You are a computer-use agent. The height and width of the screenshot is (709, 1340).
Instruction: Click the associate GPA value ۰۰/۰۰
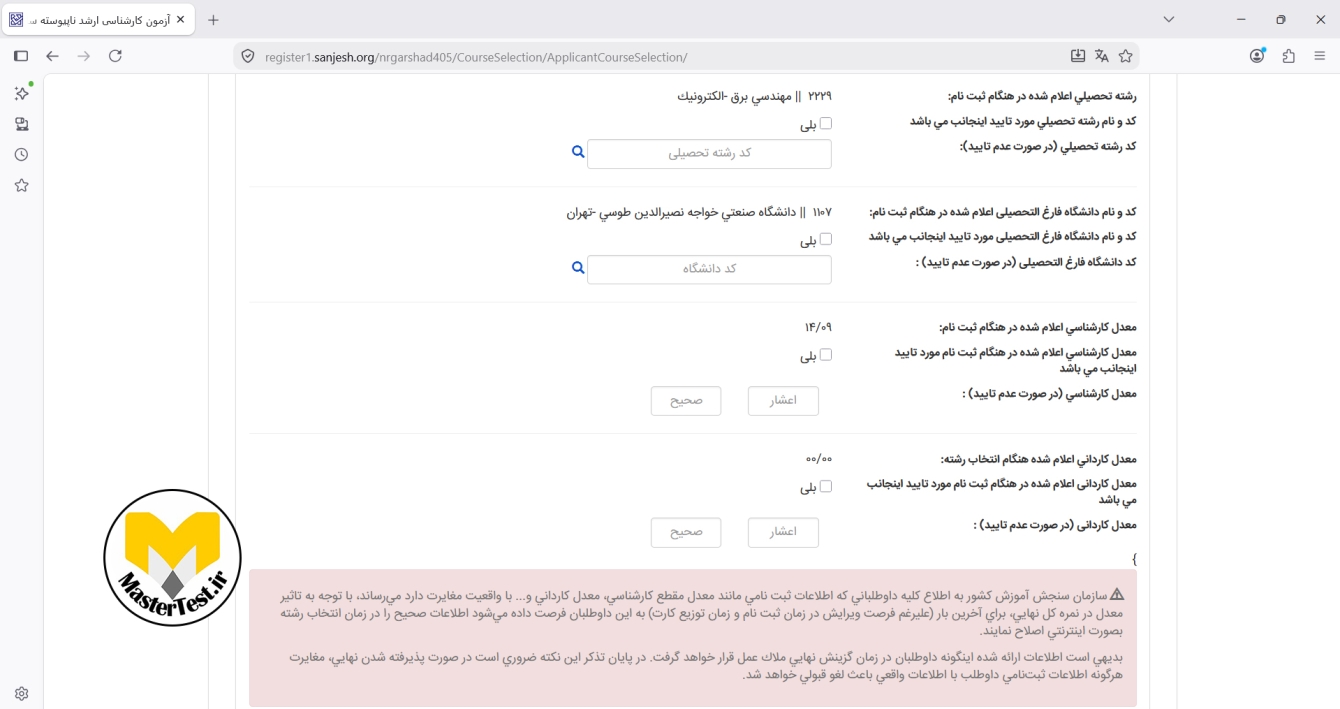pos(818,459)
